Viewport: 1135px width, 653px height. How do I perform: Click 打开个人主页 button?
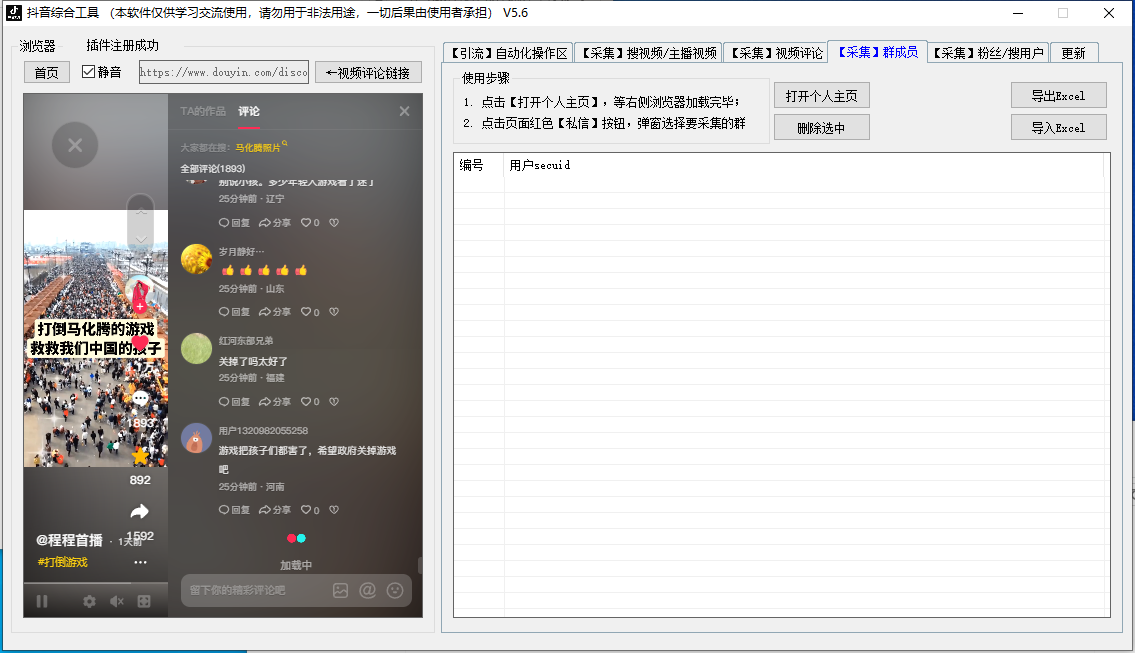[x=822, y=96]
